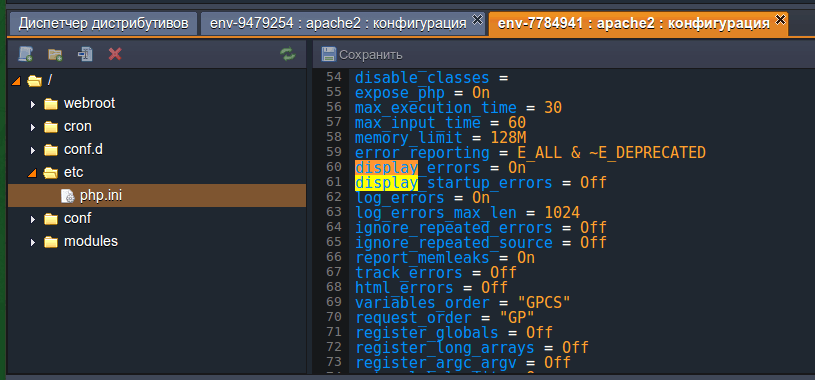
Task: Collapse the etc folder
Action: [x=33, y=173]
